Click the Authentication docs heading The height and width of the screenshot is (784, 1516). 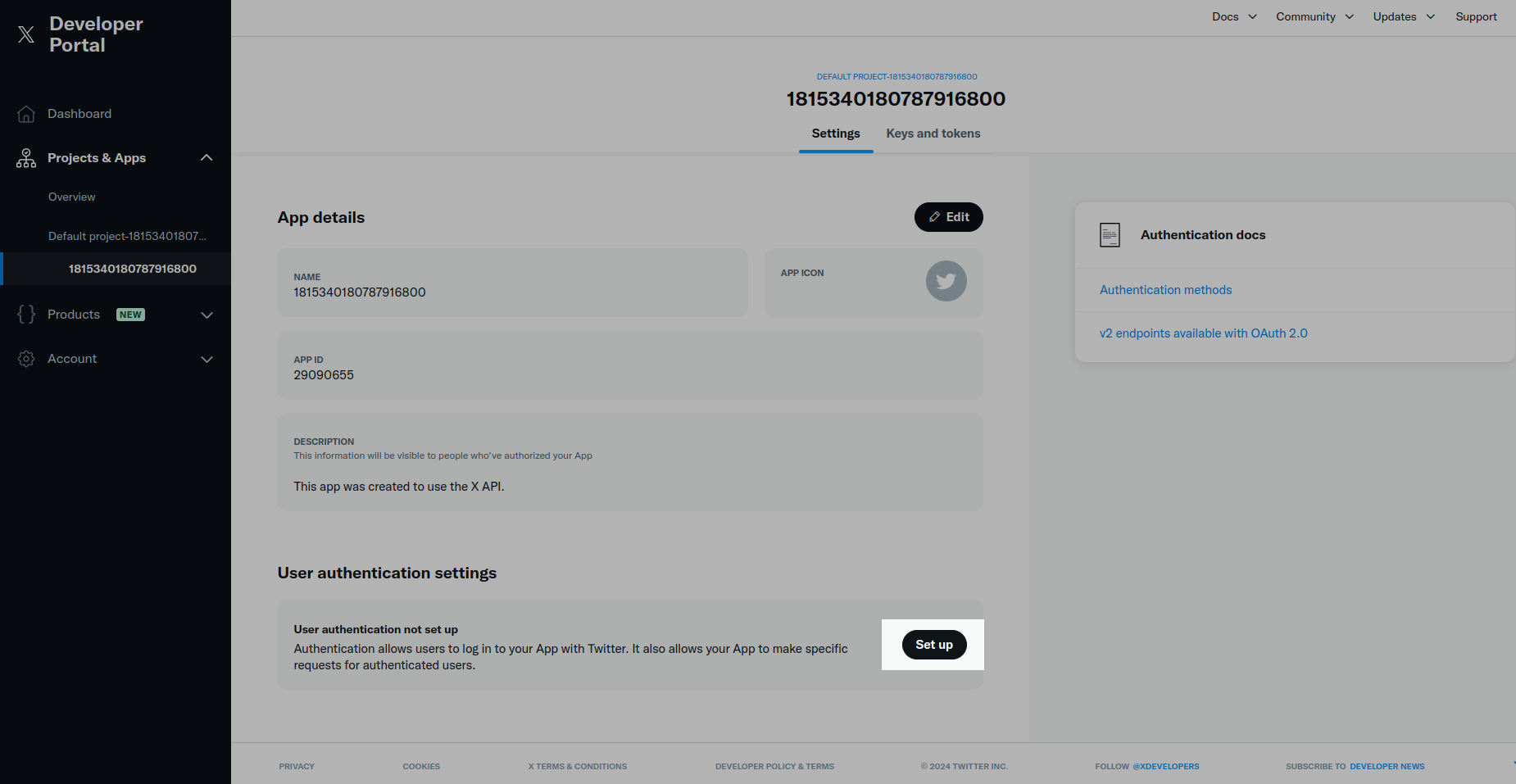click(x=1203, y=235)
